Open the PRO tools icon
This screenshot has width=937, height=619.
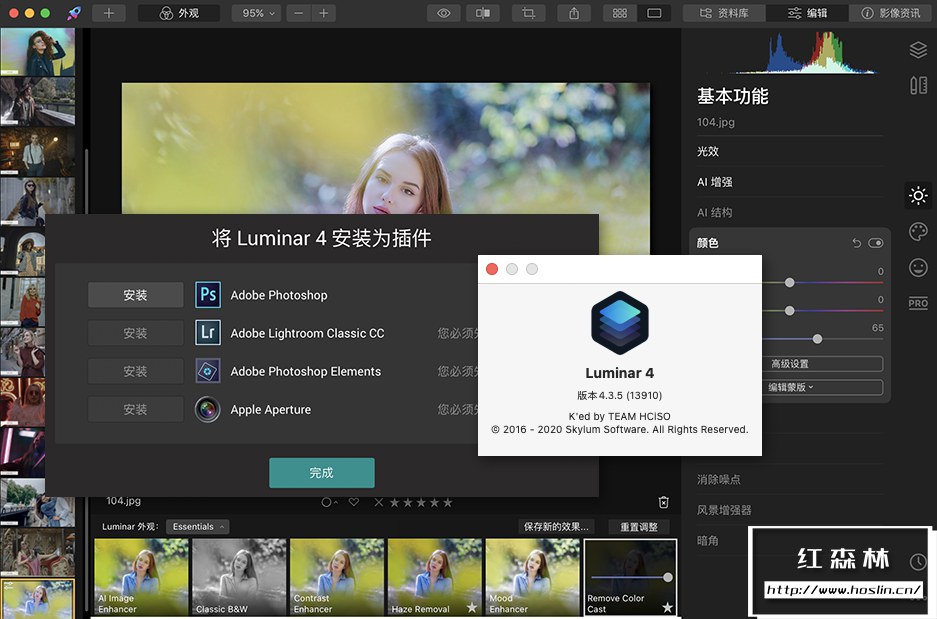(918, 303)
